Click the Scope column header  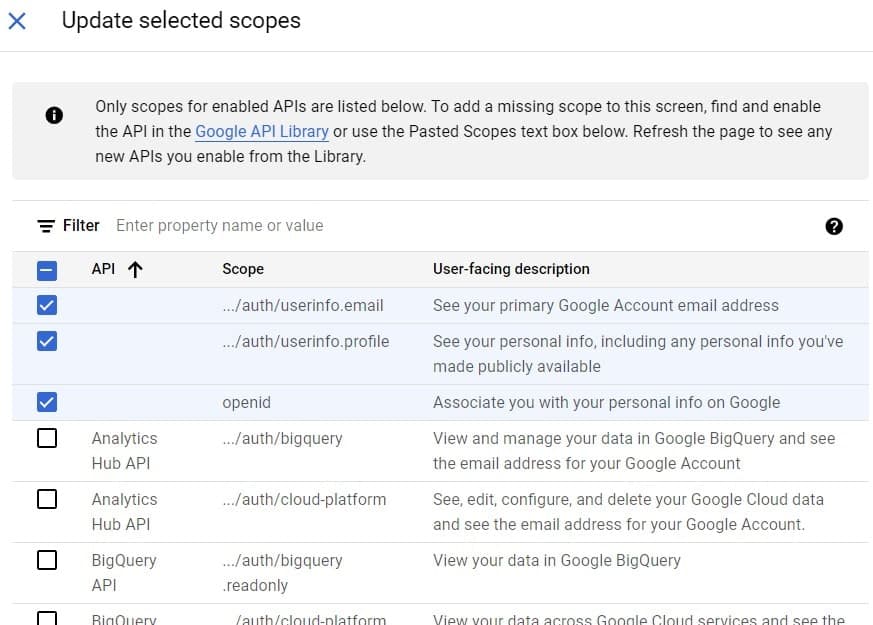pos(241,268)
